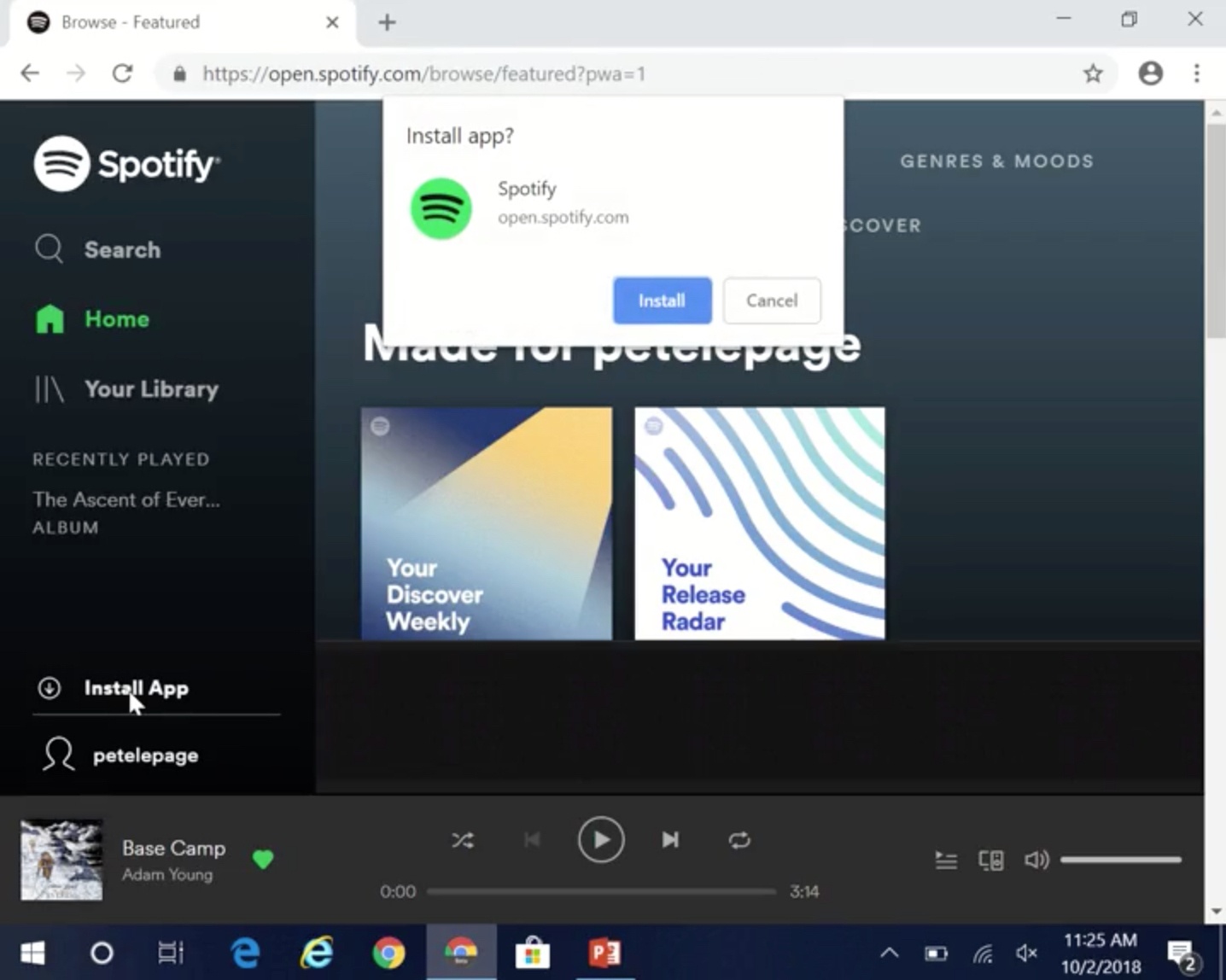Open the Adam Young artist link
The image size is (1226, 980).
(167, 875)
